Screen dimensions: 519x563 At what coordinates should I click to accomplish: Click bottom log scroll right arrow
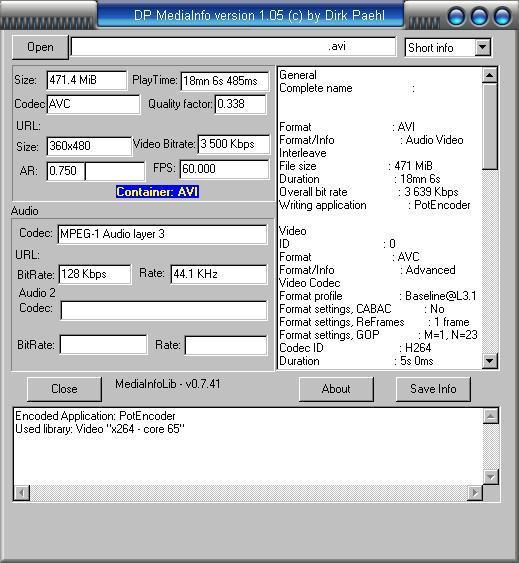point(475,492)
